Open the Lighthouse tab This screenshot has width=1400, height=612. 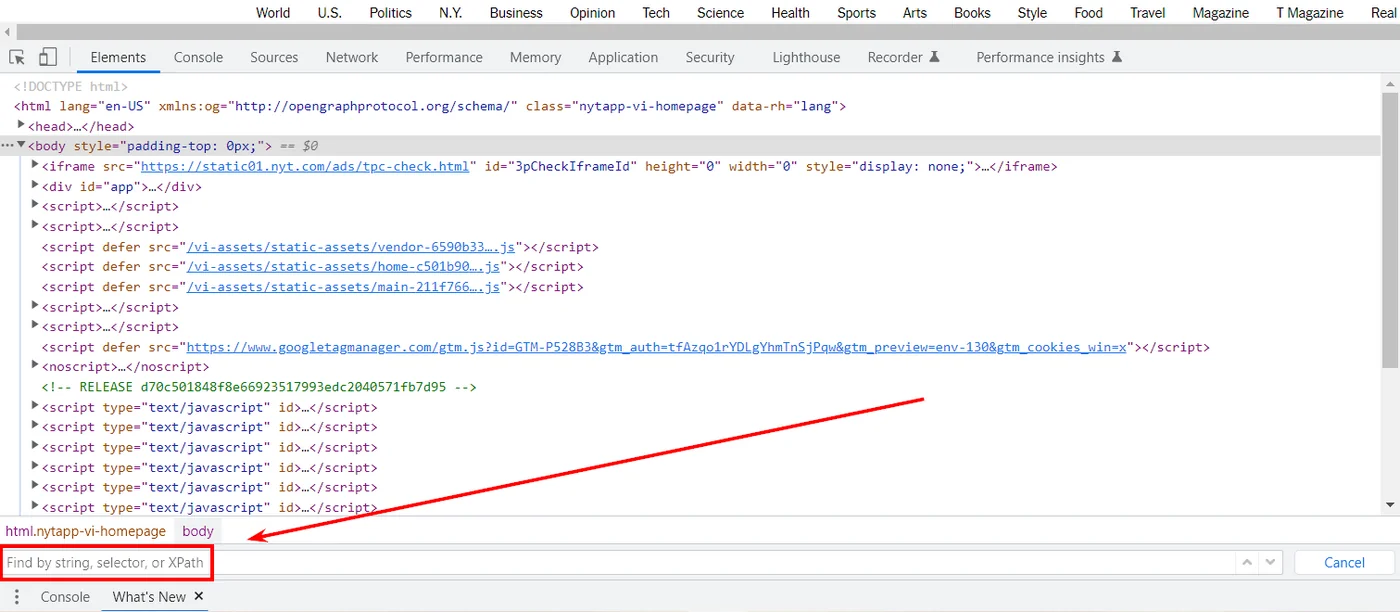click(x=806, y=57)
